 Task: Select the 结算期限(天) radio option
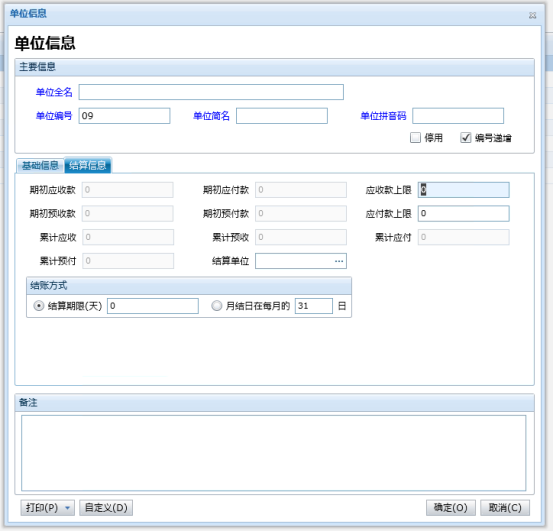[39, 306]
